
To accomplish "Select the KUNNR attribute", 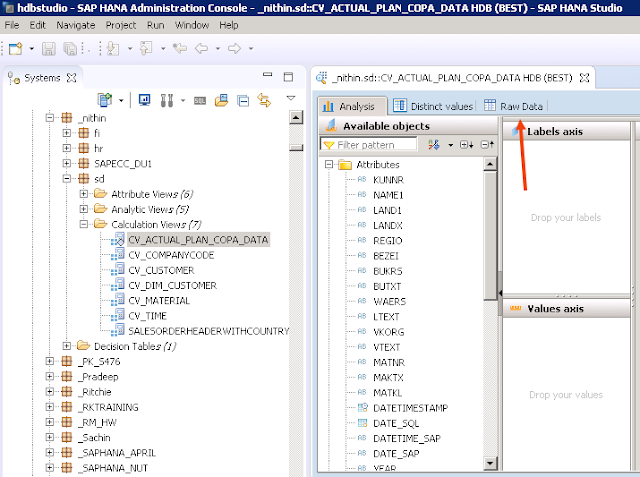I will tap(388, 180).
